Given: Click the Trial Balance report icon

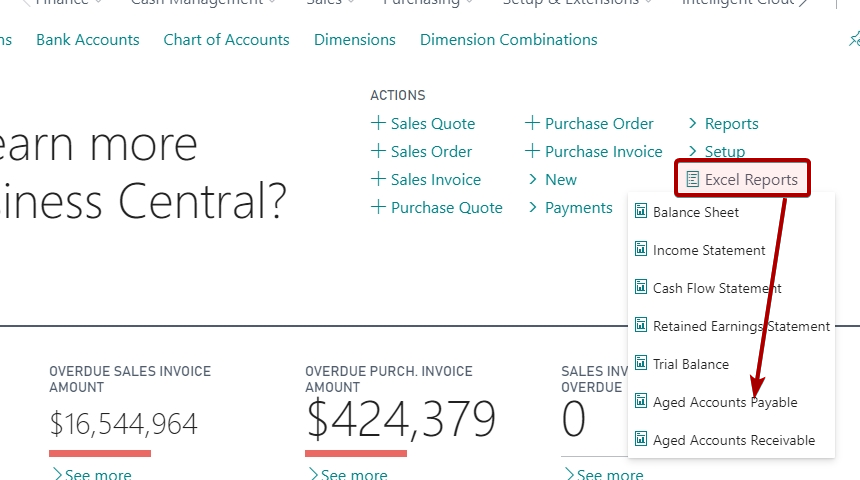Looking at the screenshot, I should 641,363.
